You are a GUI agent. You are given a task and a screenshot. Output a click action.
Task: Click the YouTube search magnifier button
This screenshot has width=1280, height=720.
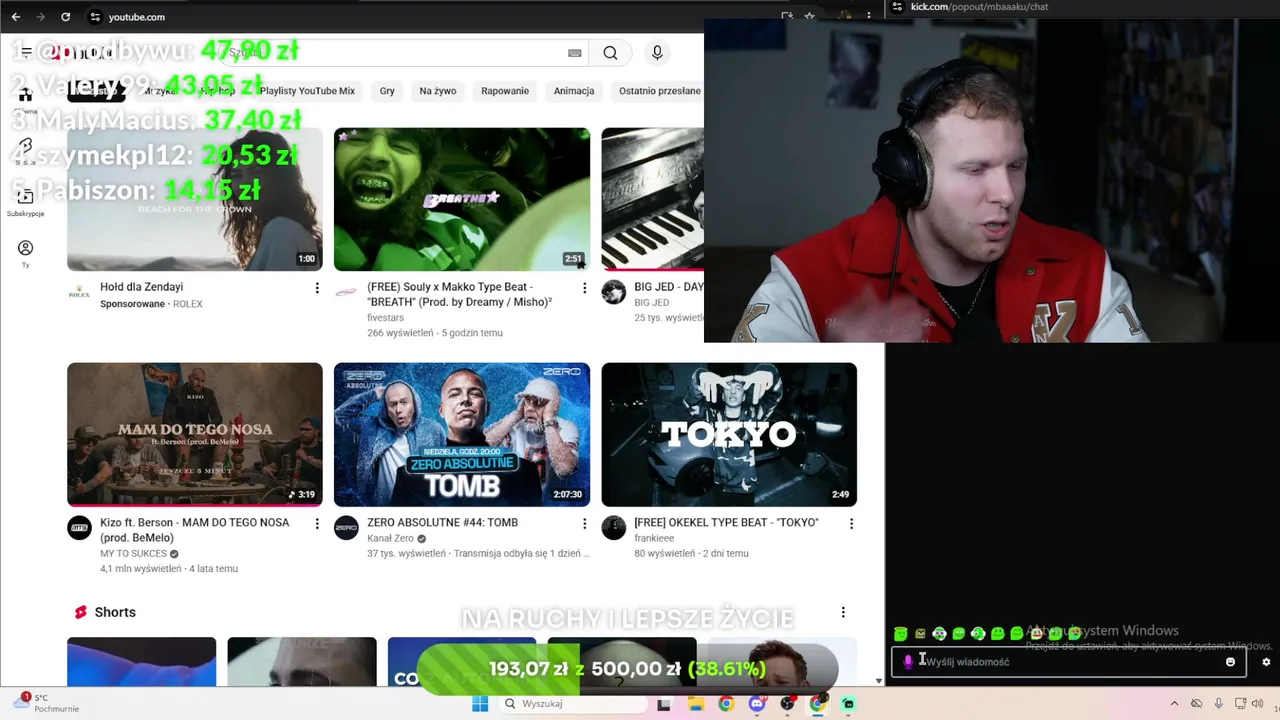610,53
